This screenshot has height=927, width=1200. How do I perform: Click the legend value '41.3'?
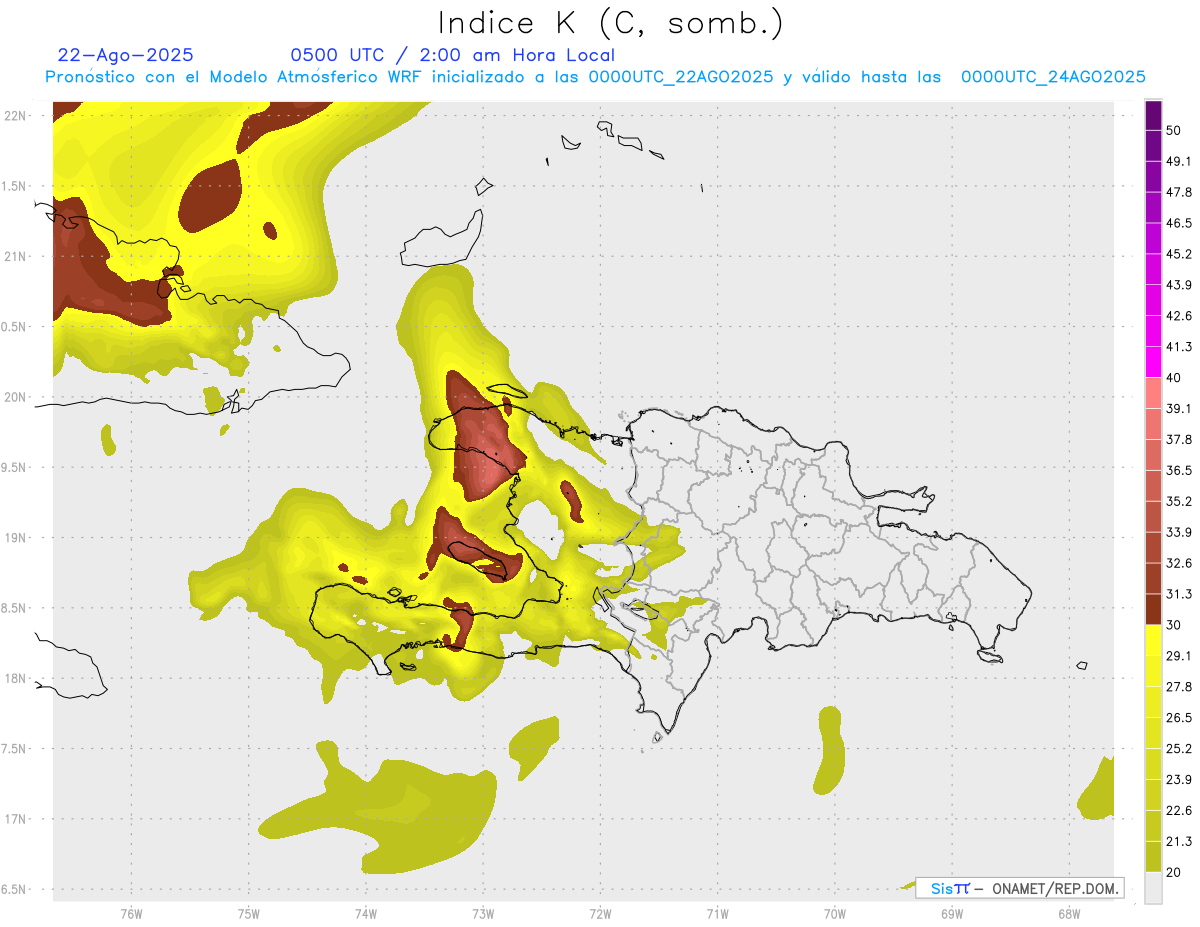coord(1179,347)
